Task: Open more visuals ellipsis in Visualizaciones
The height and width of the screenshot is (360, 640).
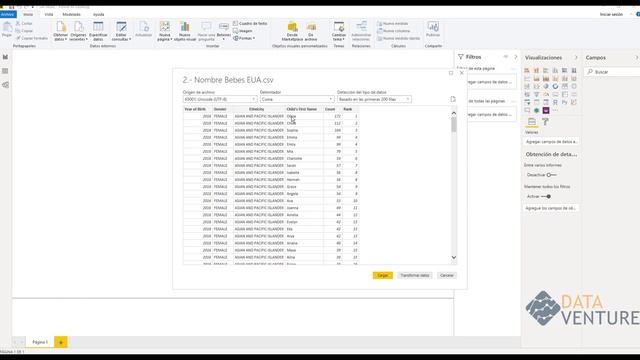Action: point(555,111)
